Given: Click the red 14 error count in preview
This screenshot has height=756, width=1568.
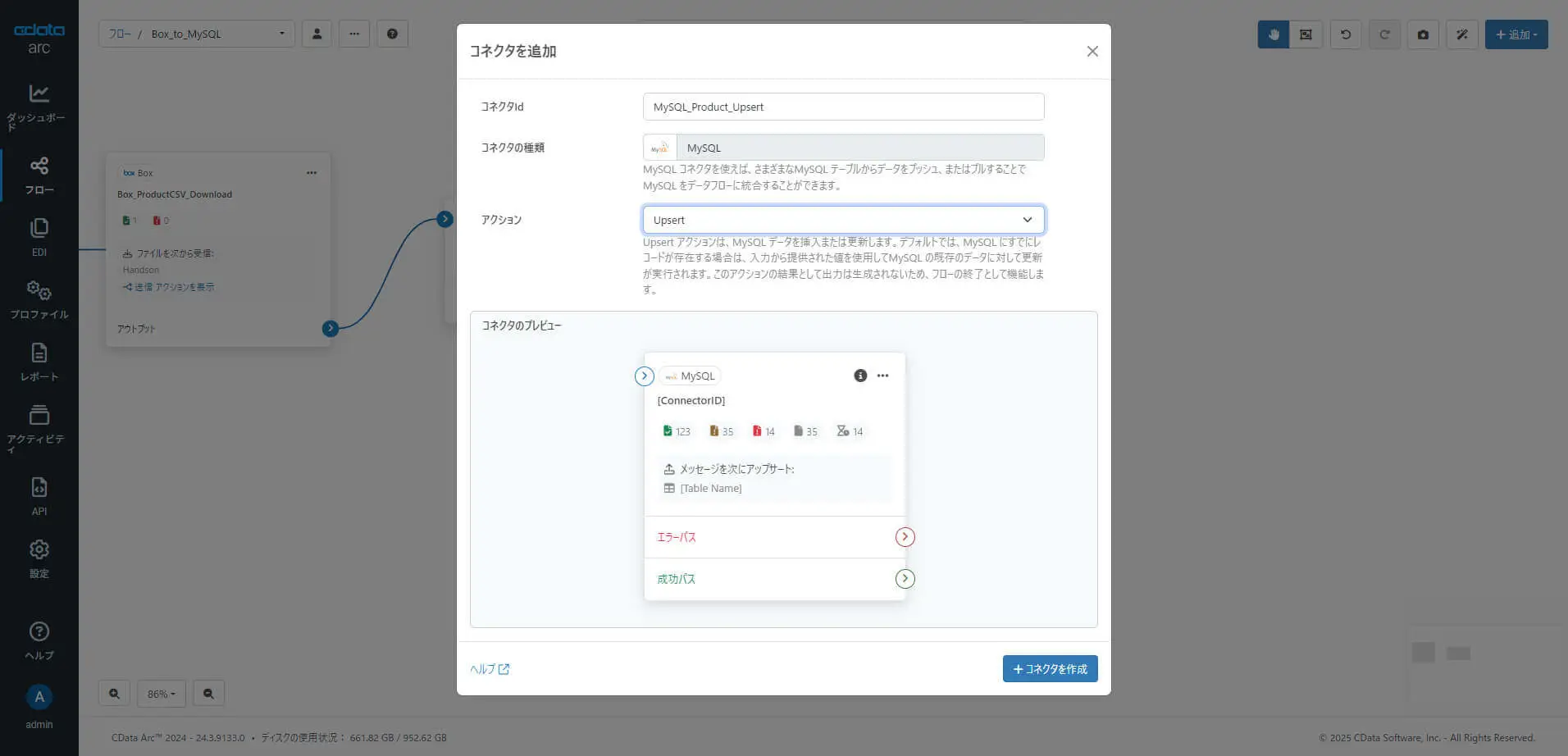Looking at the screenshot, I should pos(763,431).
